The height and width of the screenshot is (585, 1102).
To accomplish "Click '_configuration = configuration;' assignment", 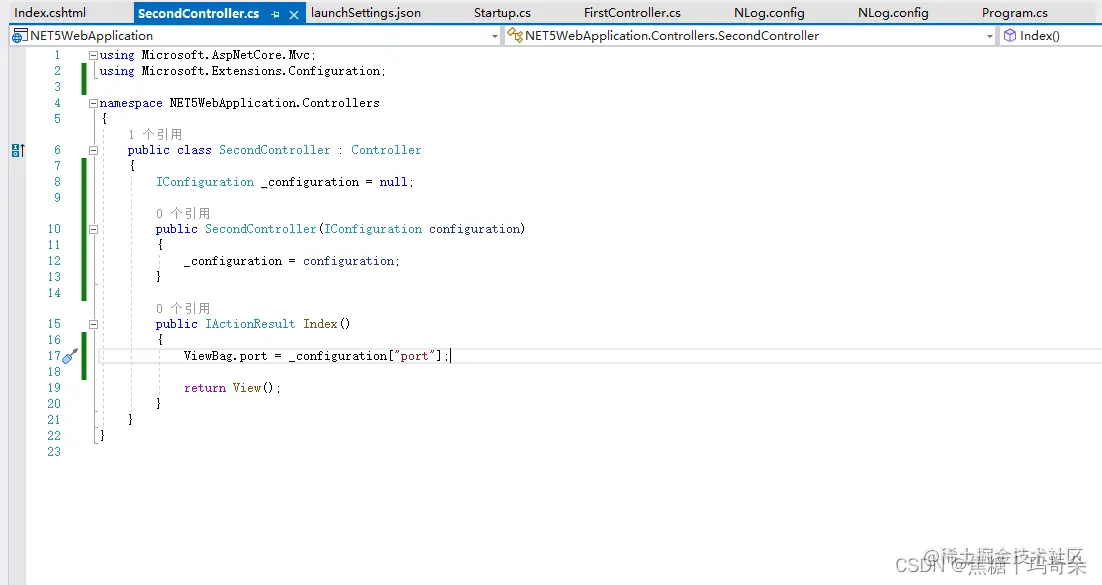I will point(292,261).
